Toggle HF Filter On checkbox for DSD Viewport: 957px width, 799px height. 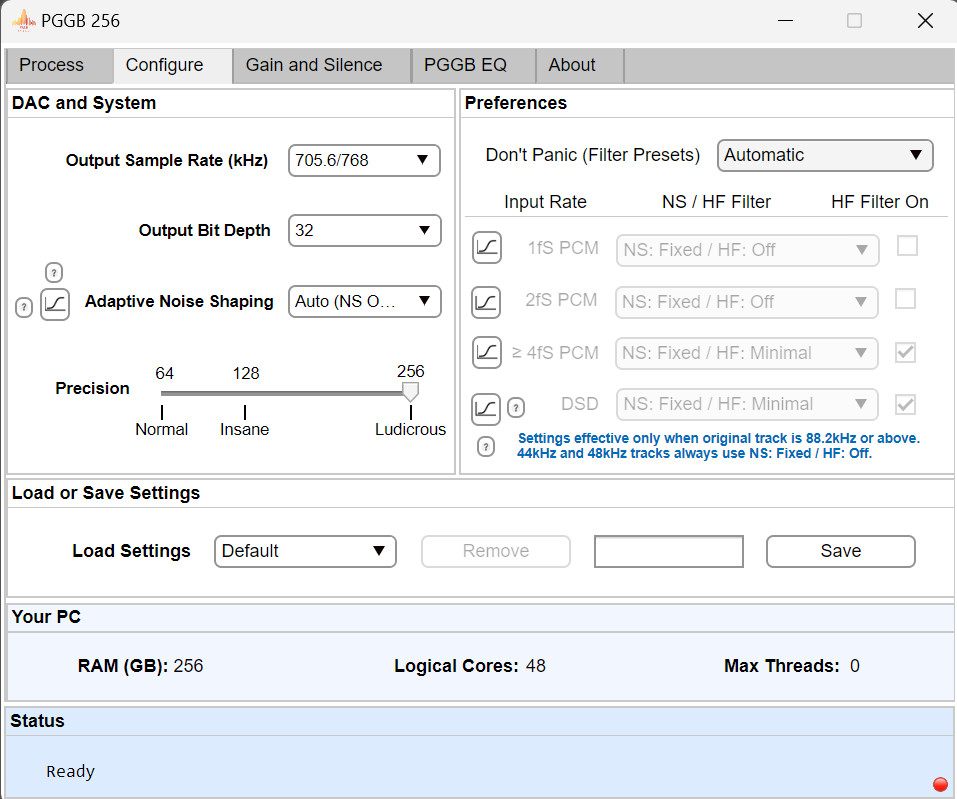907,404
